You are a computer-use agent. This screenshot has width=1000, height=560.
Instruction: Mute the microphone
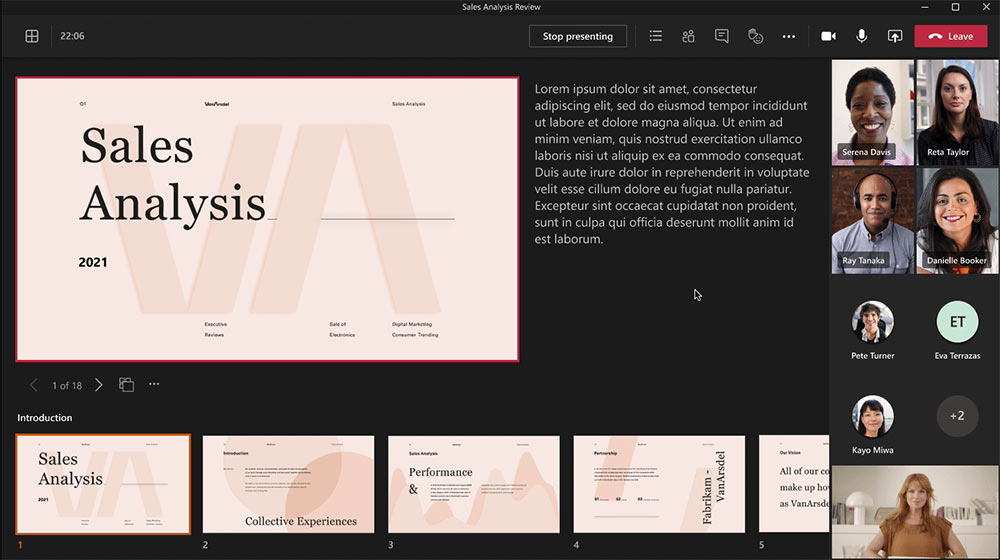[x=861, y=36]
